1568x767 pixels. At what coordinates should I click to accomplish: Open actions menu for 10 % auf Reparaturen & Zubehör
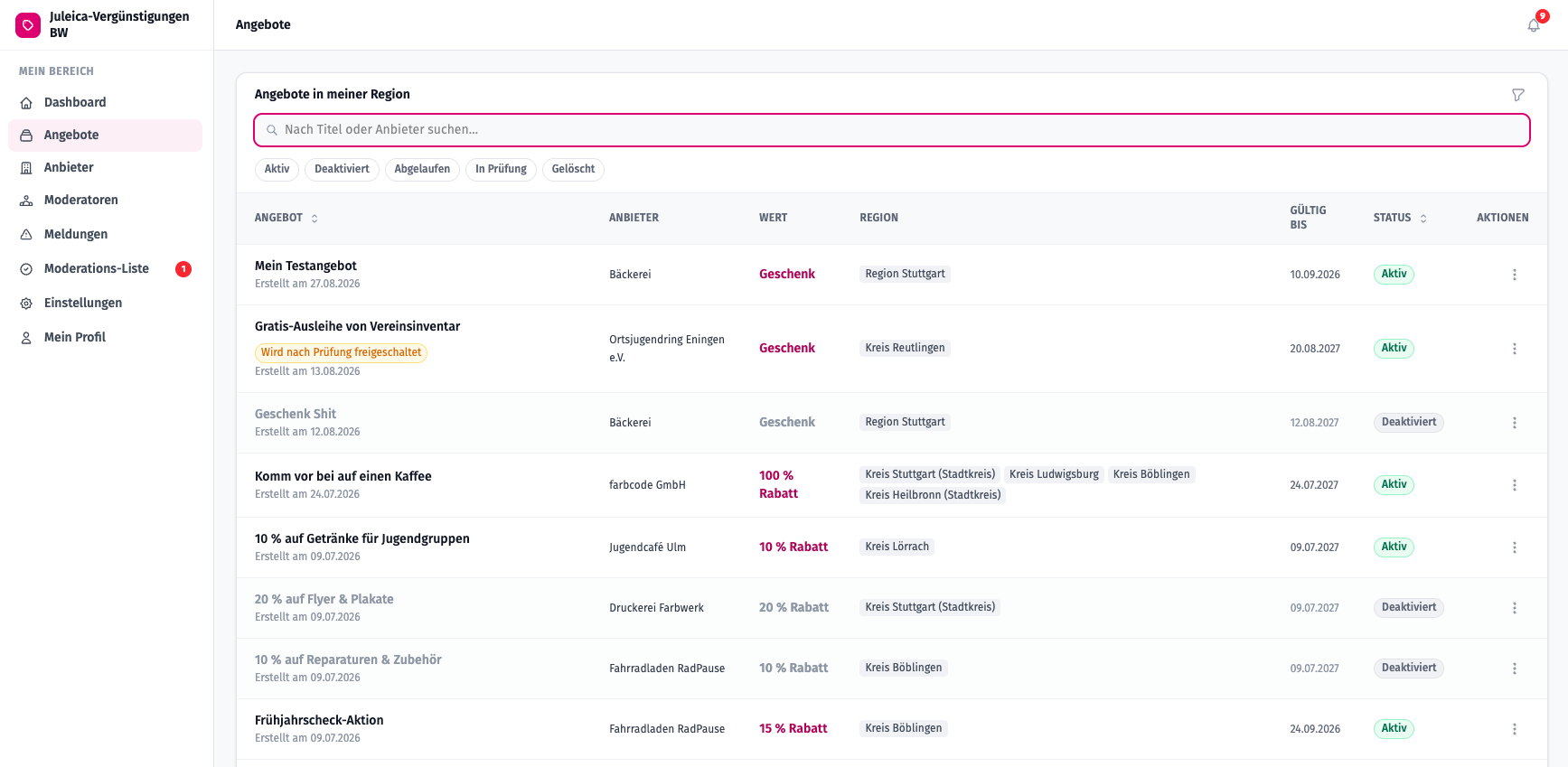(x=1515, y=669)
